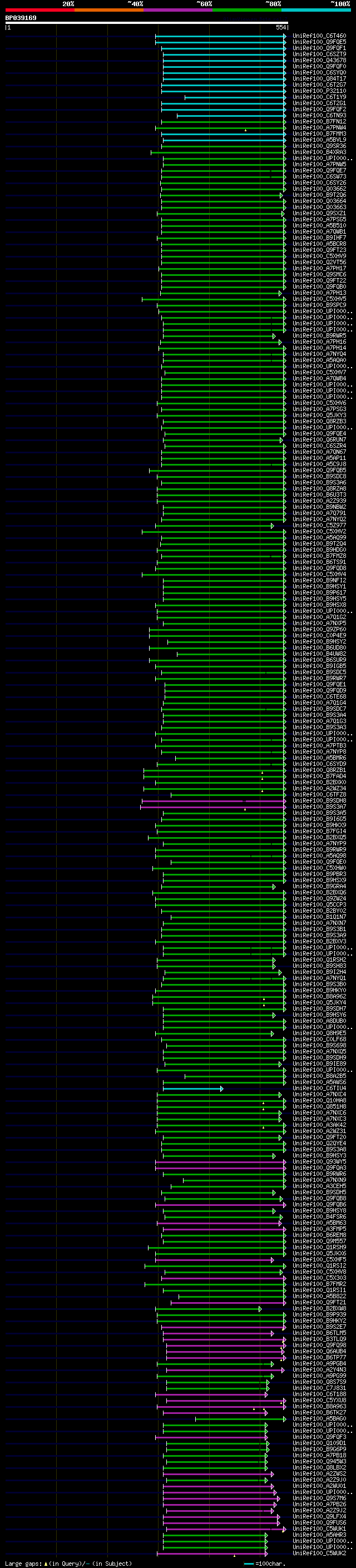
Task: Select UniRef100_Q9M557 label
Action: pyautogui.click(x=319, y=1241)
